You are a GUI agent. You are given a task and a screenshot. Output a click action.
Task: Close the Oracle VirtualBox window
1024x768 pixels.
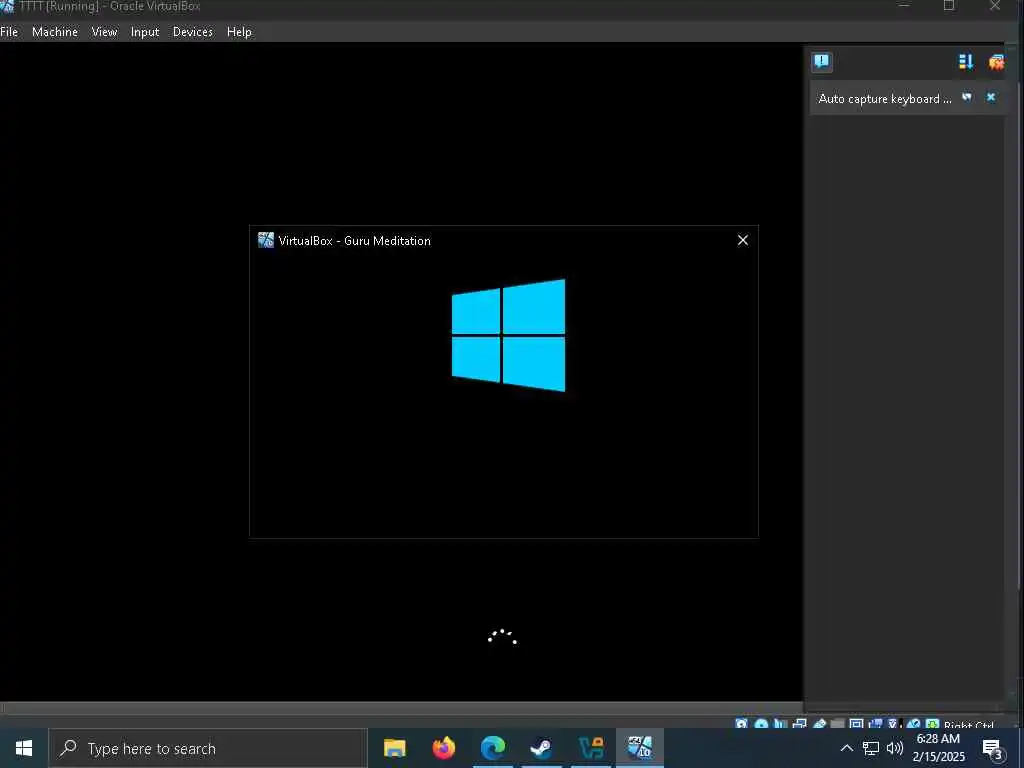click(995, 6)
